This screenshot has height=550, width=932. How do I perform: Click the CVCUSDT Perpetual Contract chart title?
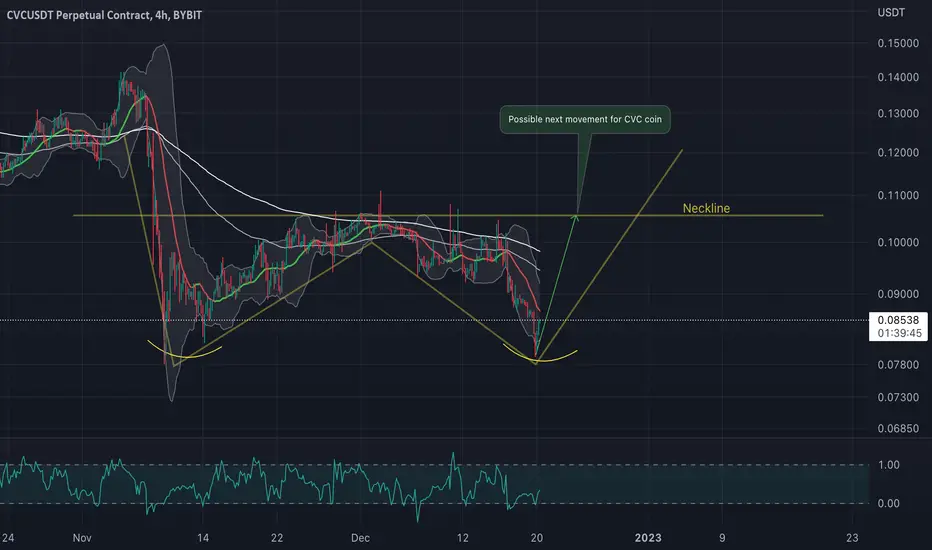tap(104, 15)
